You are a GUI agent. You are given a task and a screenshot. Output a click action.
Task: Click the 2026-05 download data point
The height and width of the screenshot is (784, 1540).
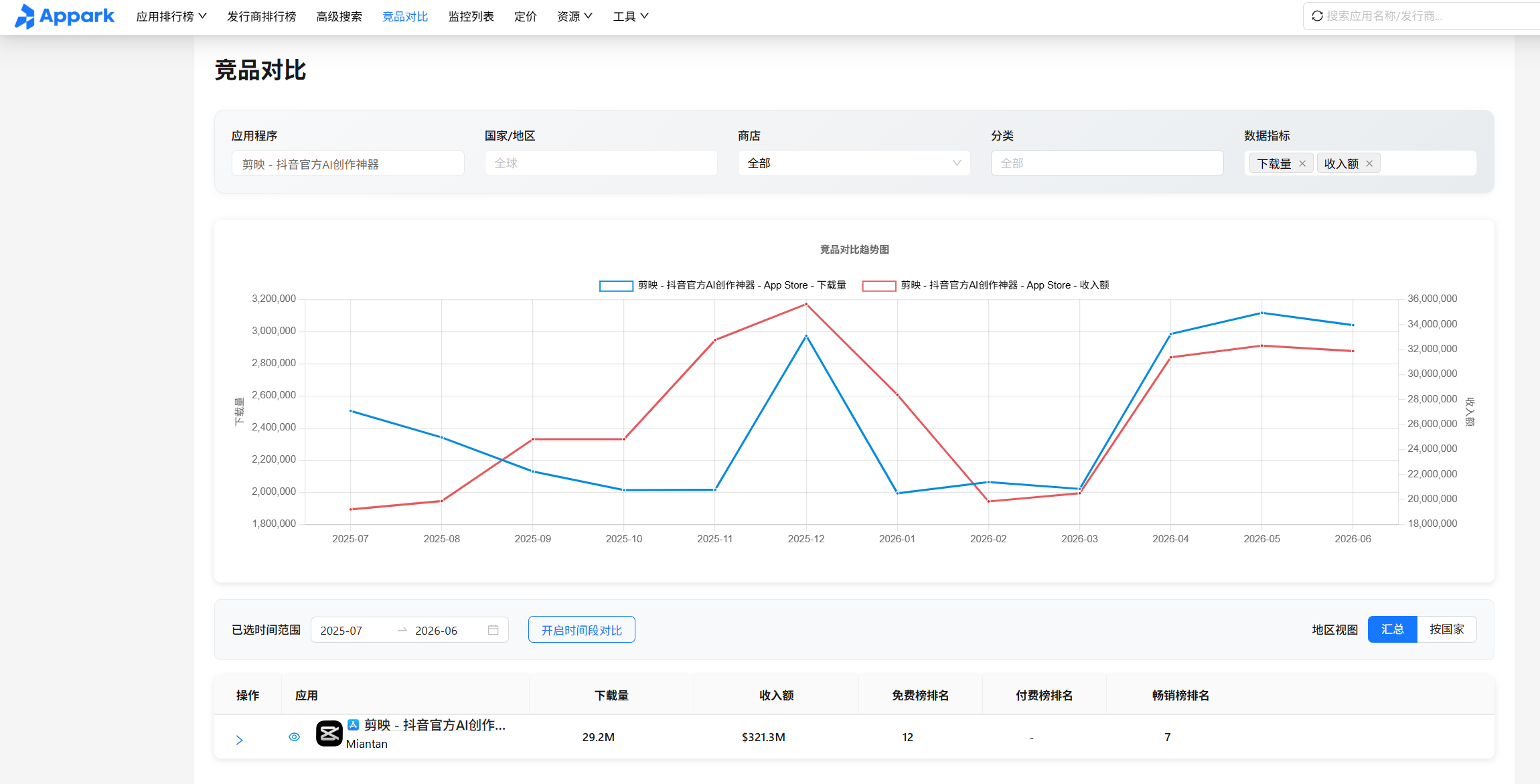[1261, 313]
